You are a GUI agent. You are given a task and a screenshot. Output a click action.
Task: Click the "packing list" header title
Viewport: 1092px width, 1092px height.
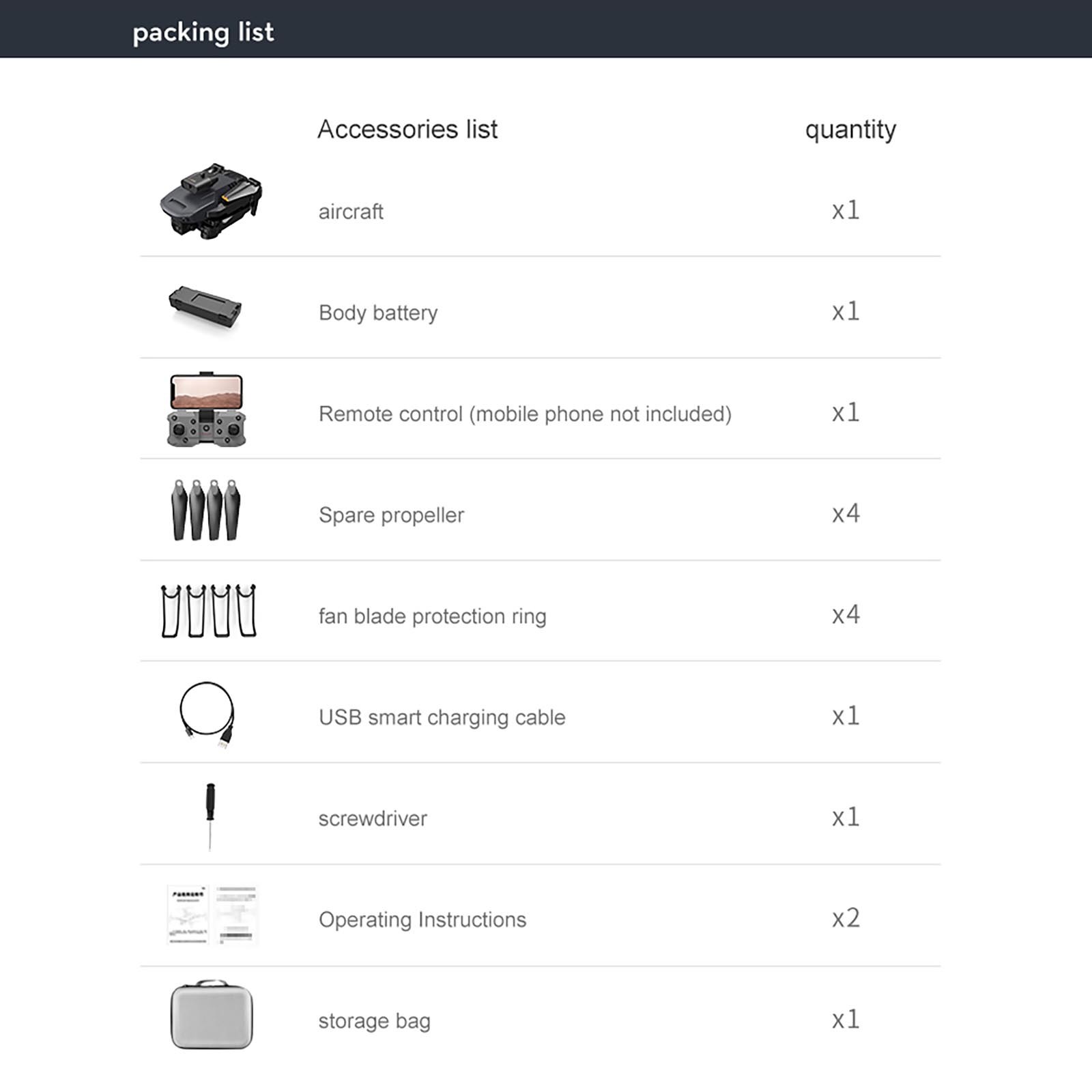click(203, 32)
